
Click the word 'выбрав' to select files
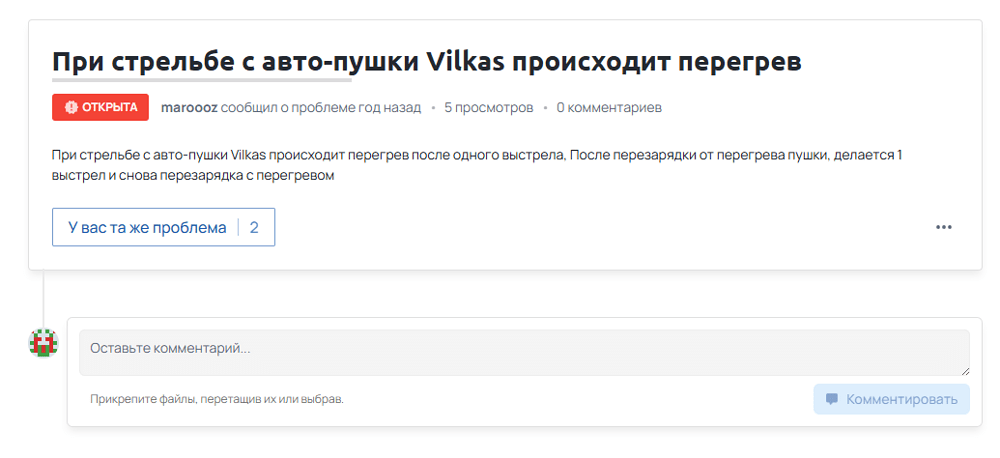[323, 399]
